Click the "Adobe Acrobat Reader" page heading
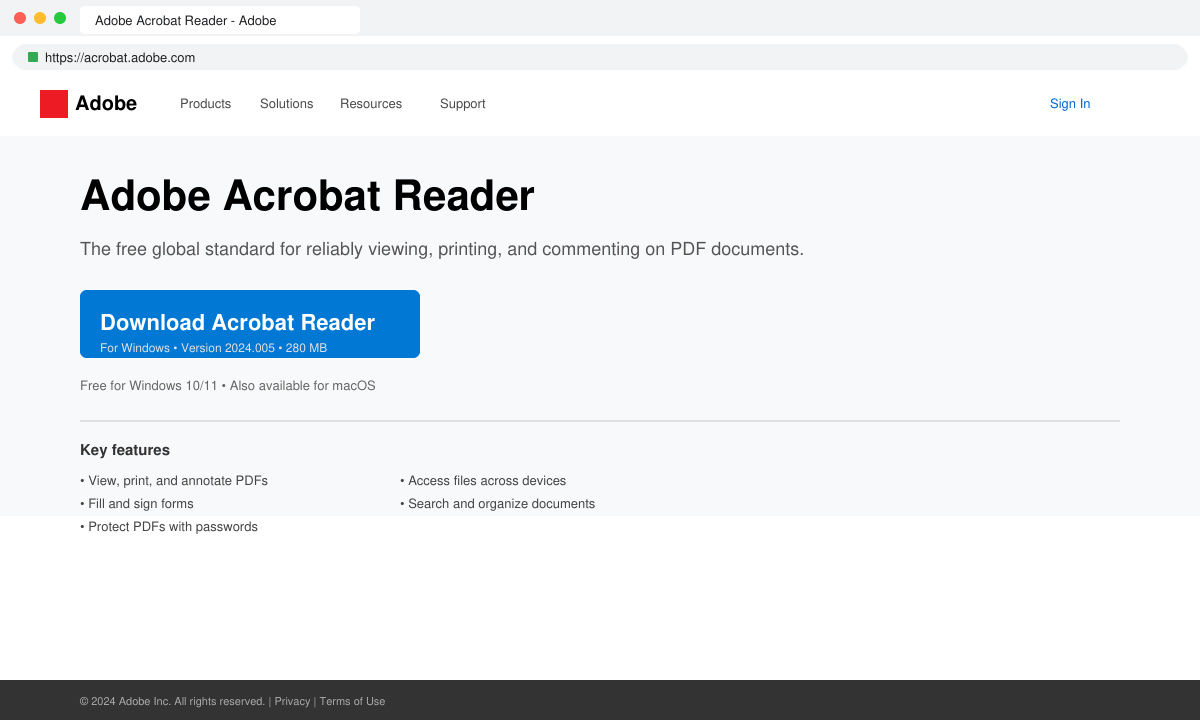The width and height of the screenshot is (1200, 720). tap(307, 195)
